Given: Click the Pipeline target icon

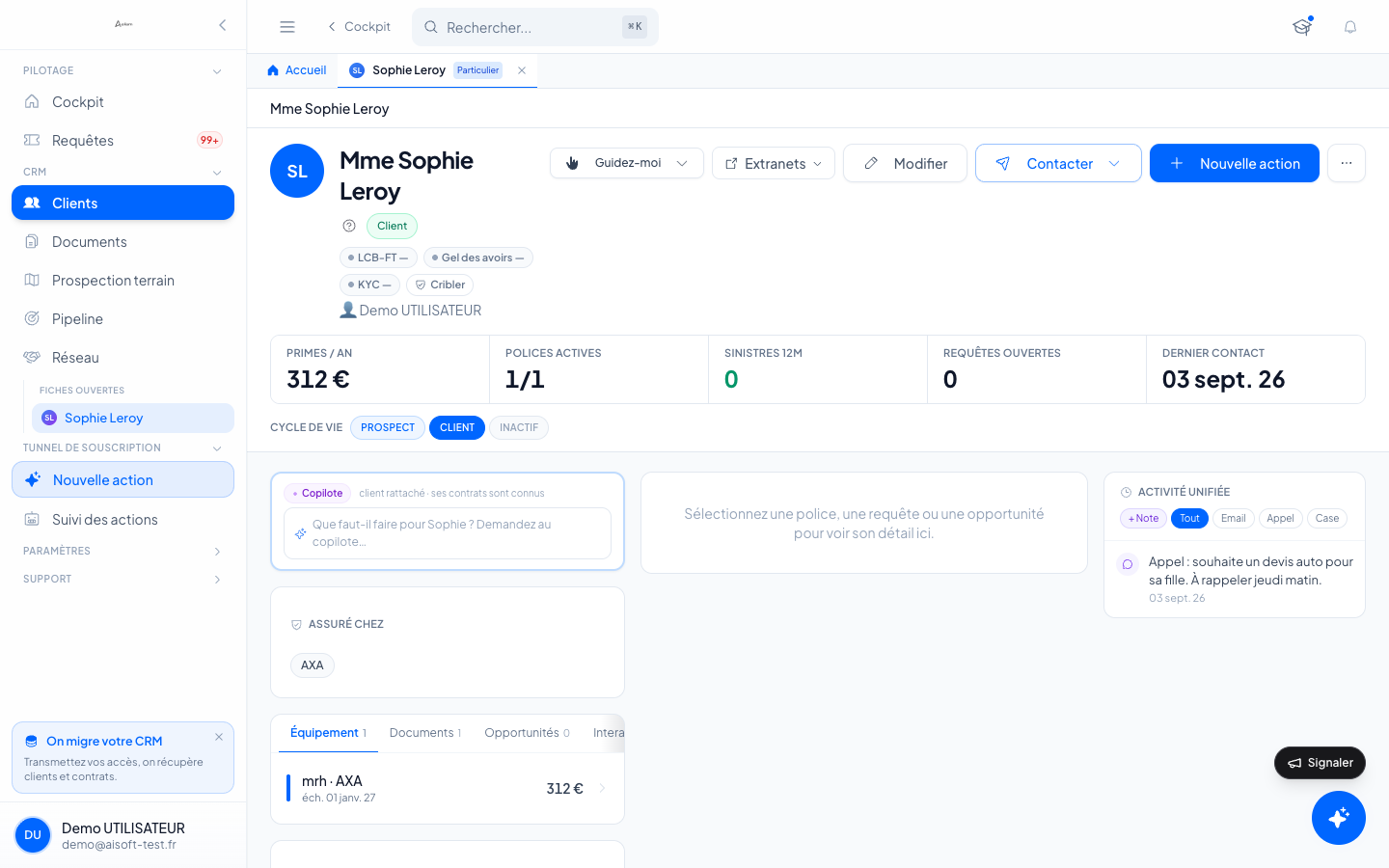Looking at the screenshot, I should 32,318.
